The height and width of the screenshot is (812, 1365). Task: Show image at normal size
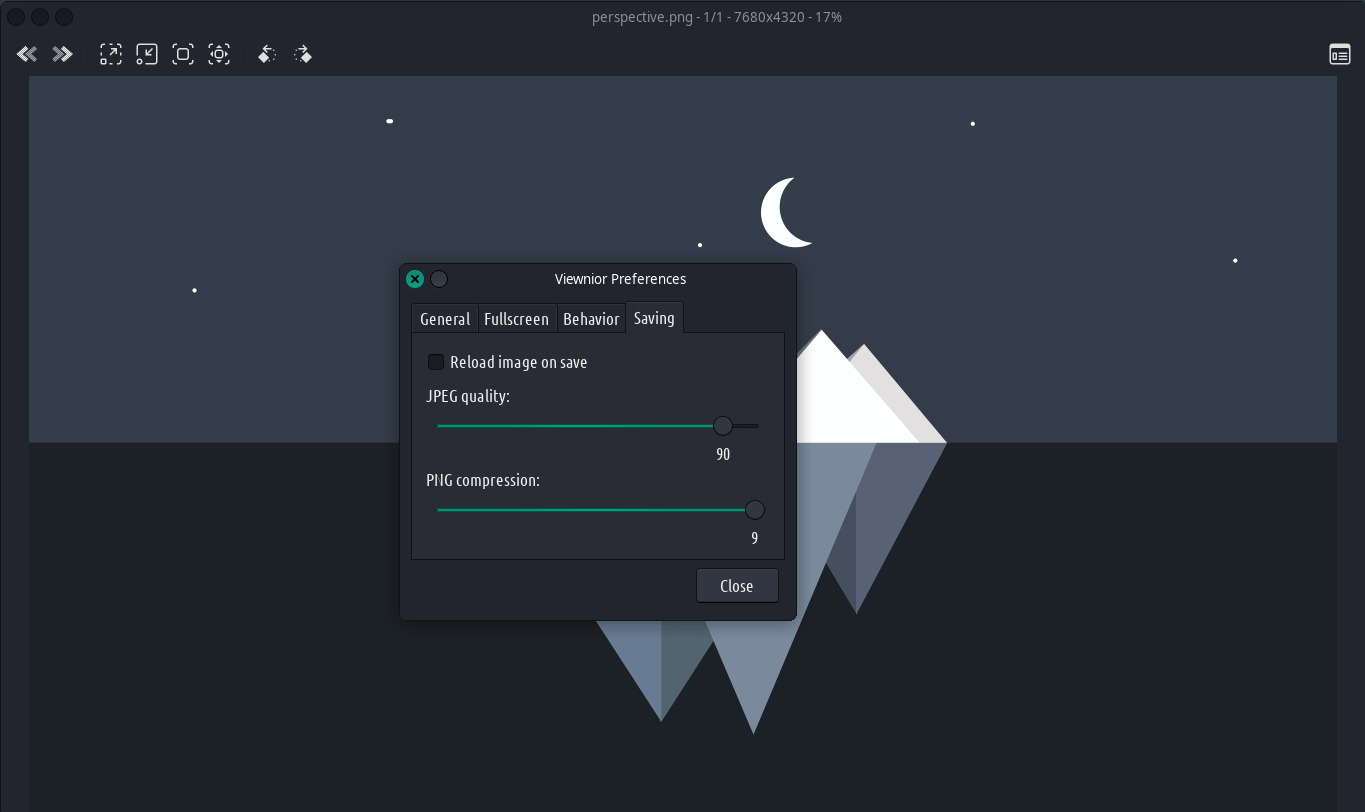[183, 54]
